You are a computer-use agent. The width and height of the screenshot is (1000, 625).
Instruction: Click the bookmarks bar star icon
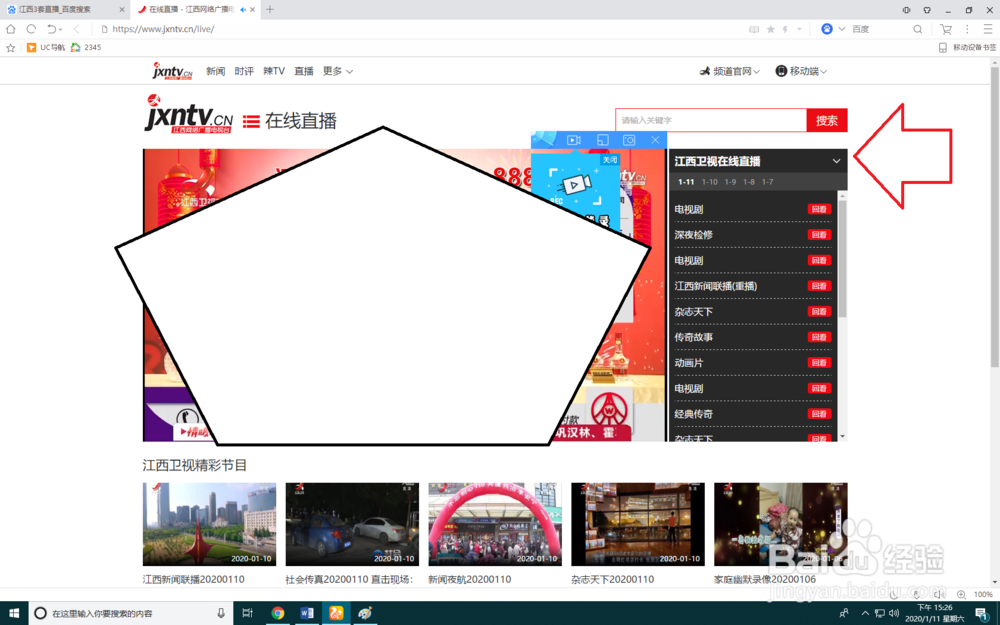tap(11, 47)
